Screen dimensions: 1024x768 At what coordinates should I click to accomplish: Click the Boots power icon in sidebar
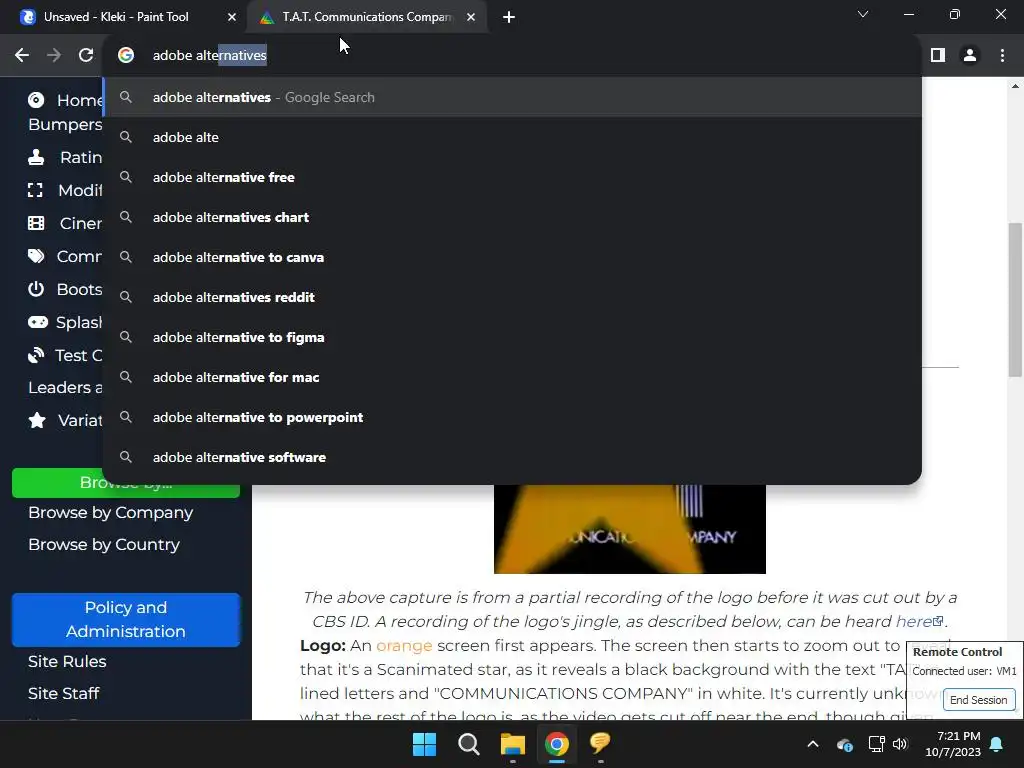(x=36, y=289)
